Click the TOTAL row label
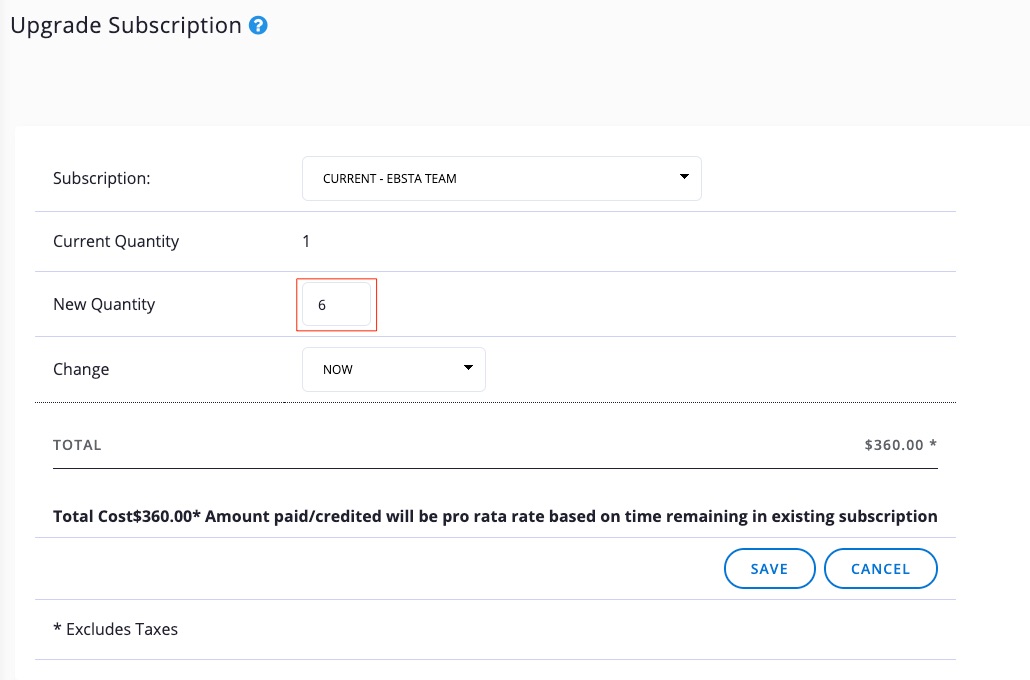 click(77, 445)
